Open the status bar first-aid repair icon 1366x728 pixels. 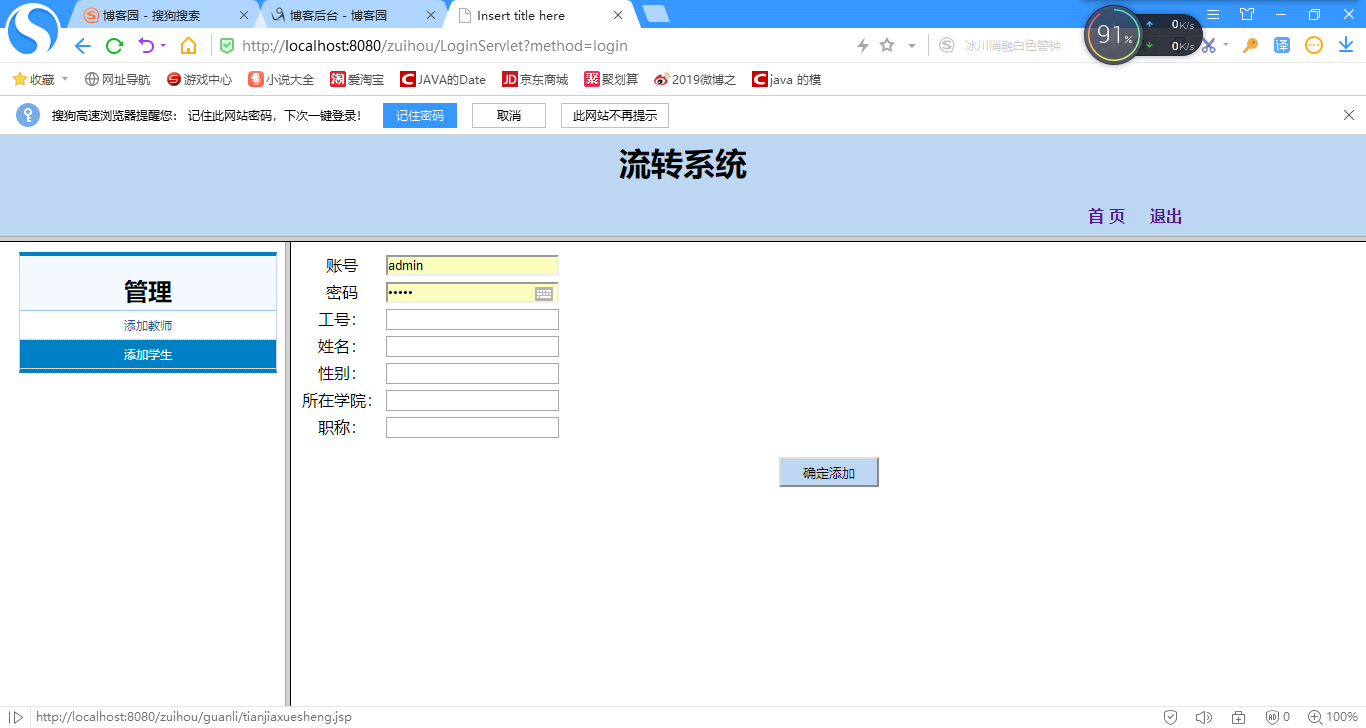click(x=1238, y=717)
